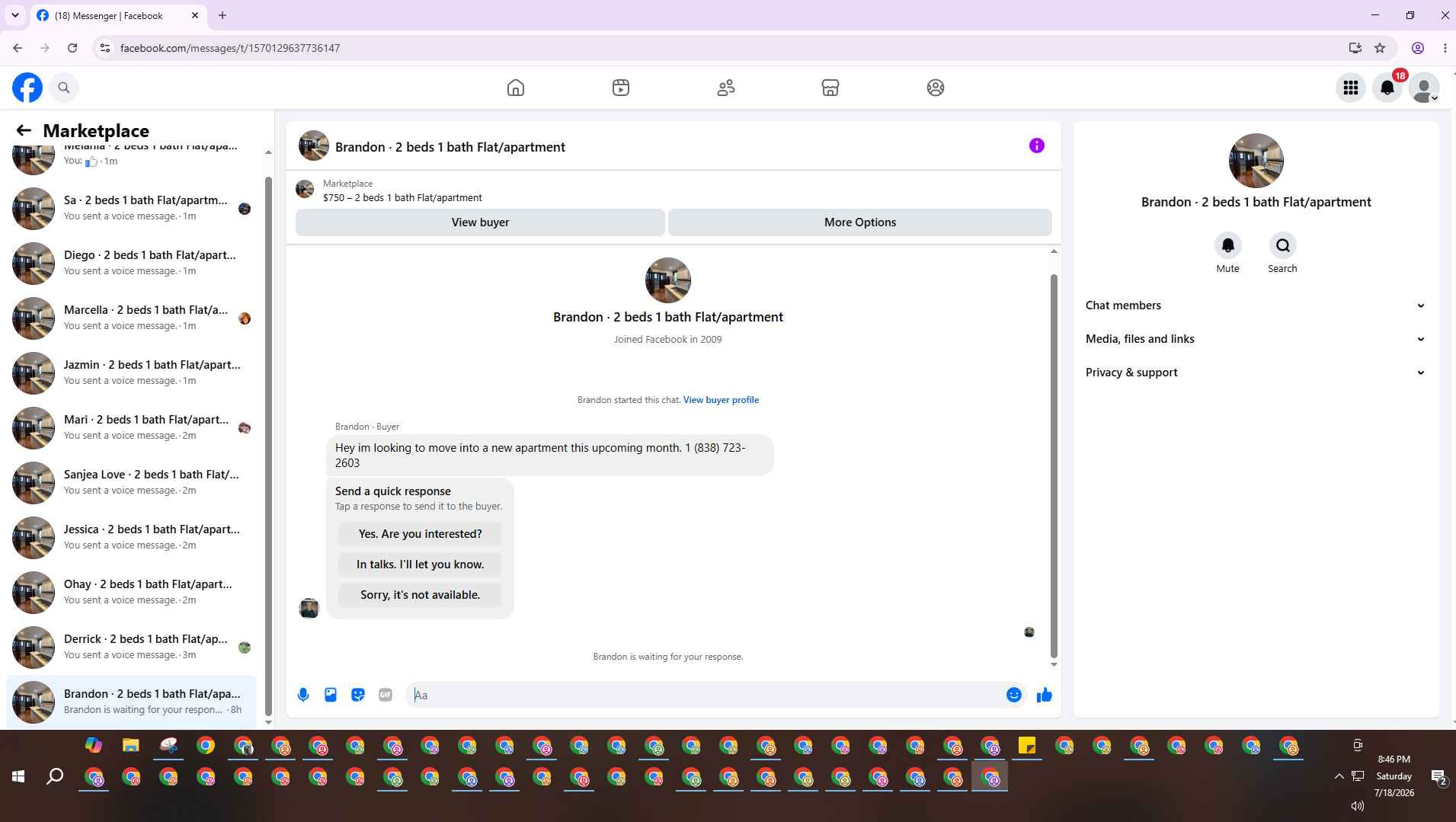
Task: Open the tab search dropdown arrow
Action: 15,15
